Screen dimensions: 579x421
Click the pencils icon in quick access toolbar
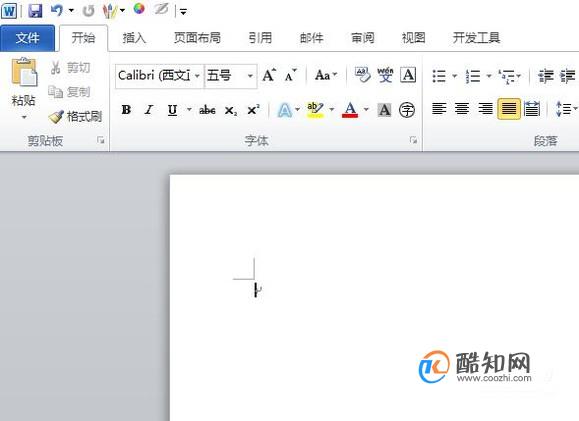110,11
